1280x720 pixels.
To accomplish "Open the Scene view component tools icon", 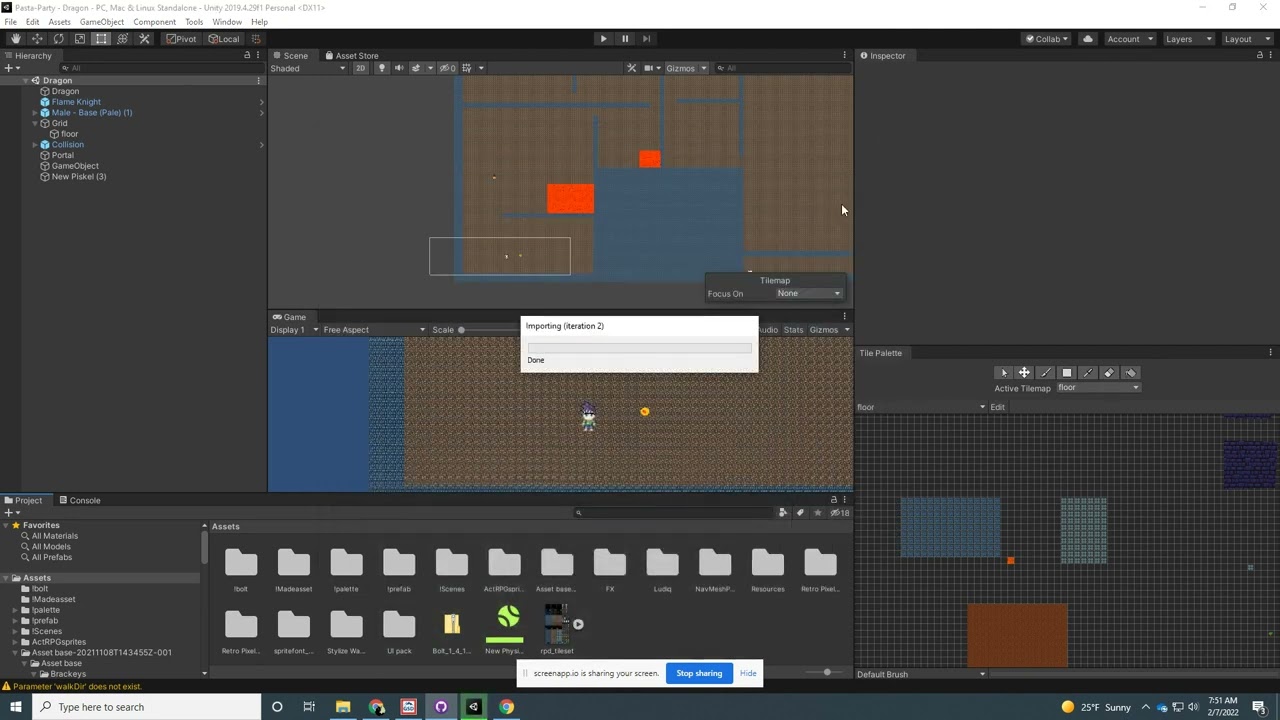I will [632, 68].
